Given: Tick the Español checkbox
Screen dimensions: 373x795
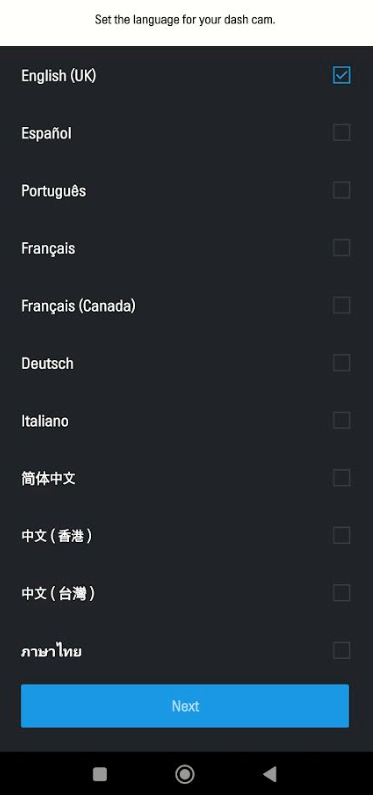Looking at the screenshot, I should point(342,133).
